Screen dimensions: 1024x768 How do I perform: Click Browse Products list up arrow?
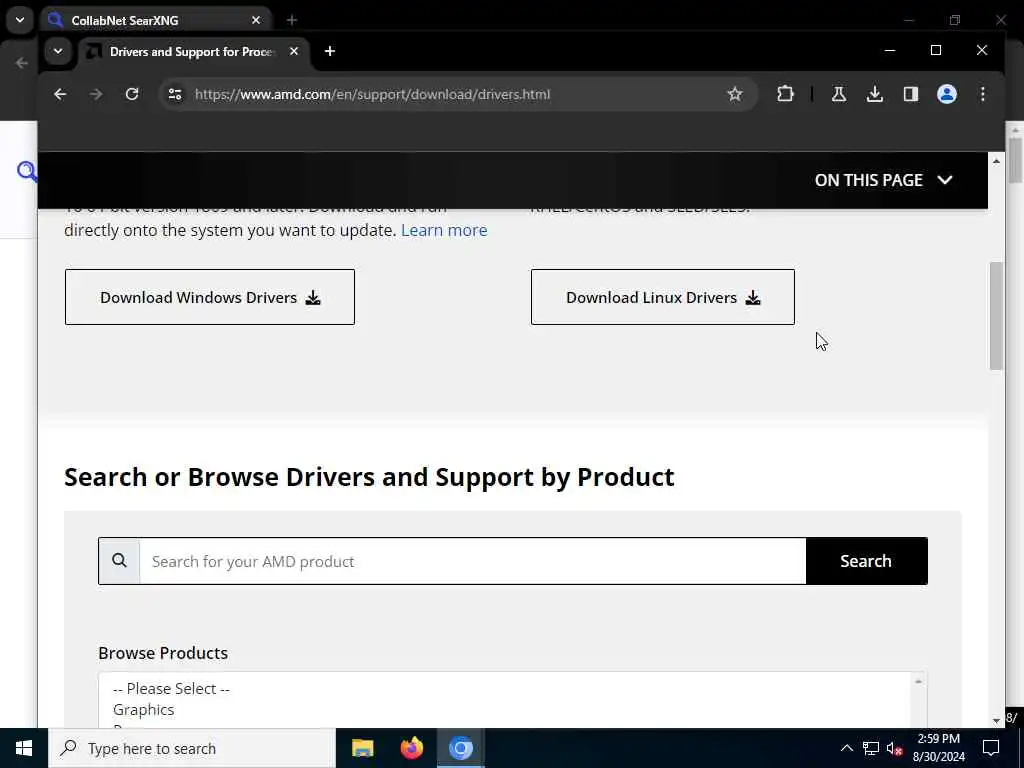918,682
